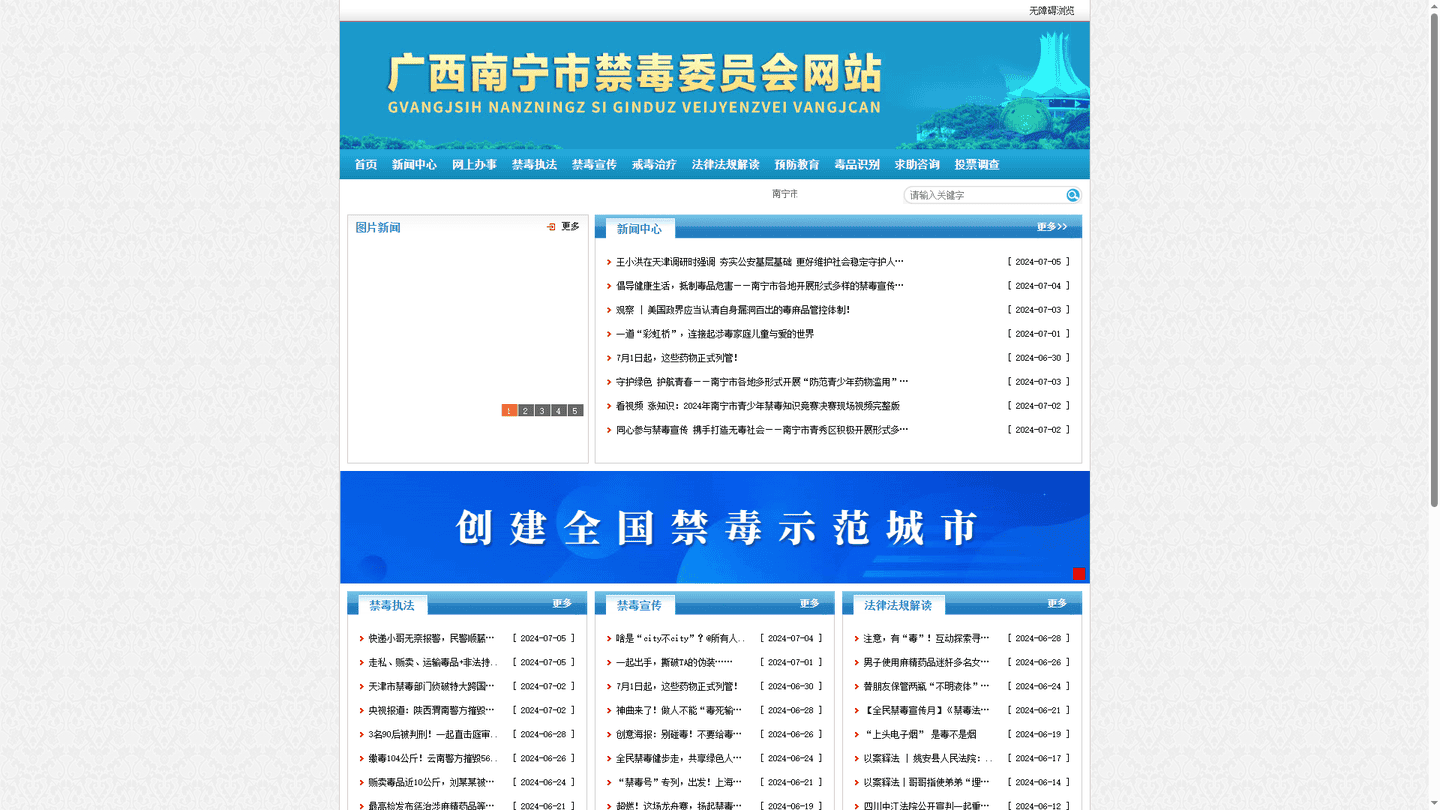The width and height of the screenshot is (1440, 810).
Task: Open the 戒毒治疗 menu item
Action: pyautogui.click(x=654, y=165)
